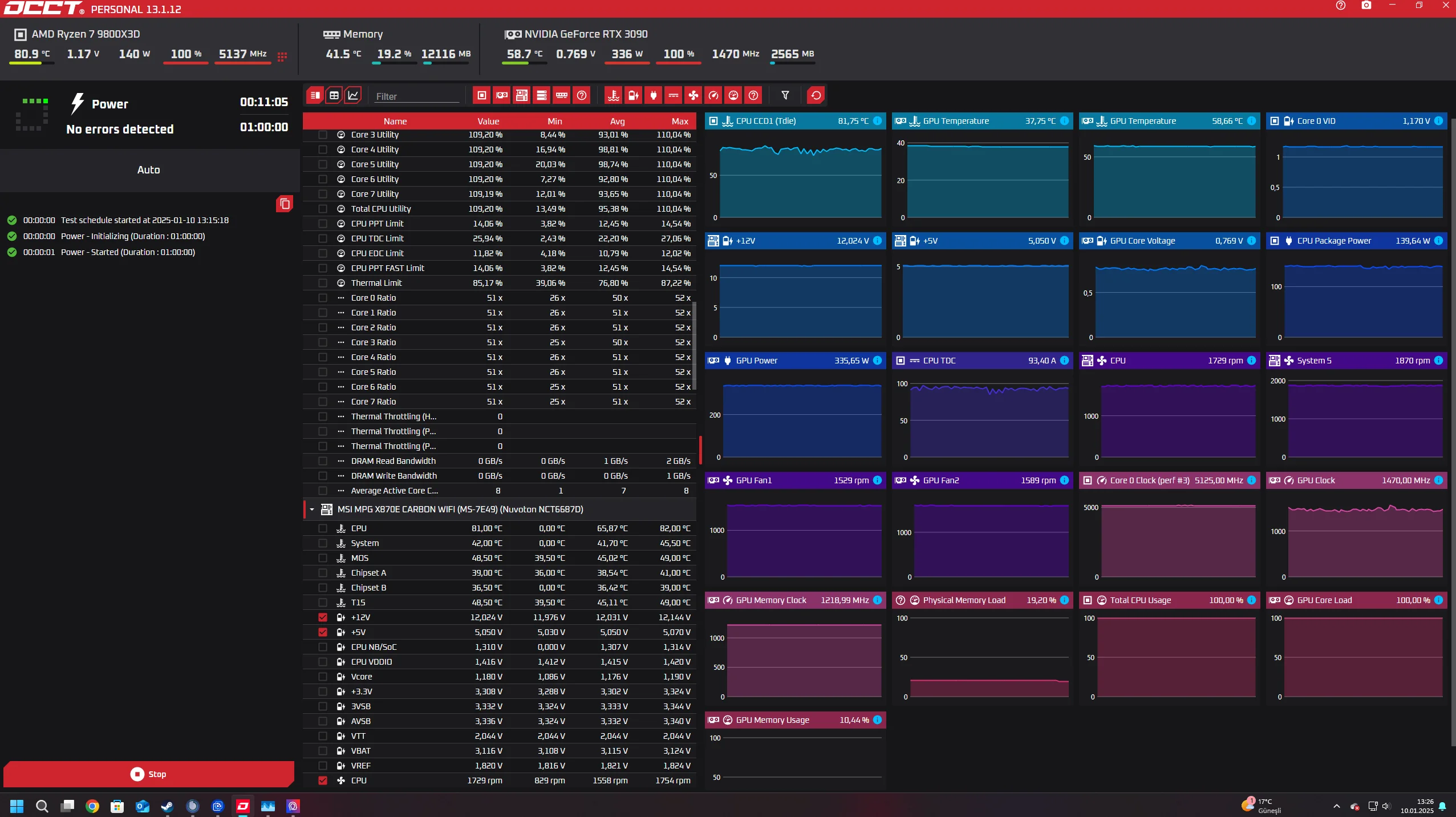Open the screenshot camera icon in title bar

point(1366,6)
